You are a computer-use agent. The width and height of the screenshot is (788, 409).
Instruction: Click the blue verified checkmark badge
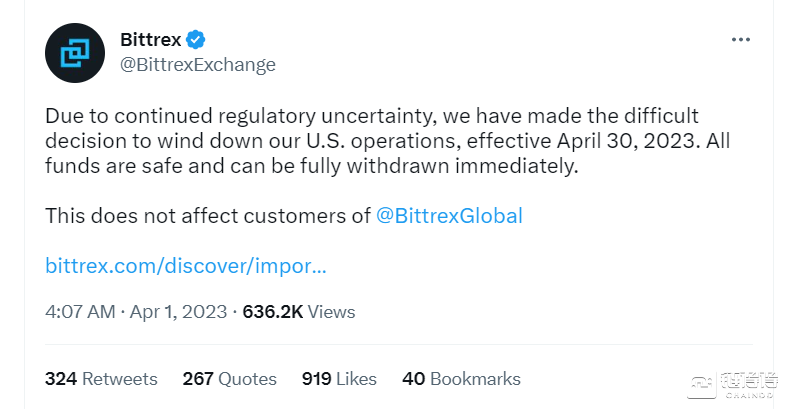click(198, 40)
